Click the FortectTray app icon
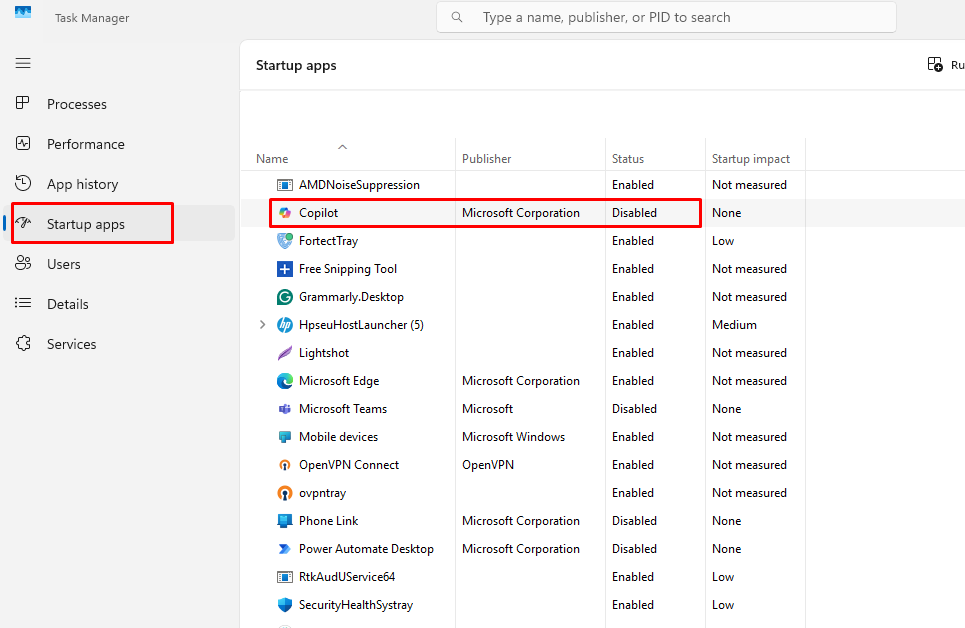 click(283, 240)
